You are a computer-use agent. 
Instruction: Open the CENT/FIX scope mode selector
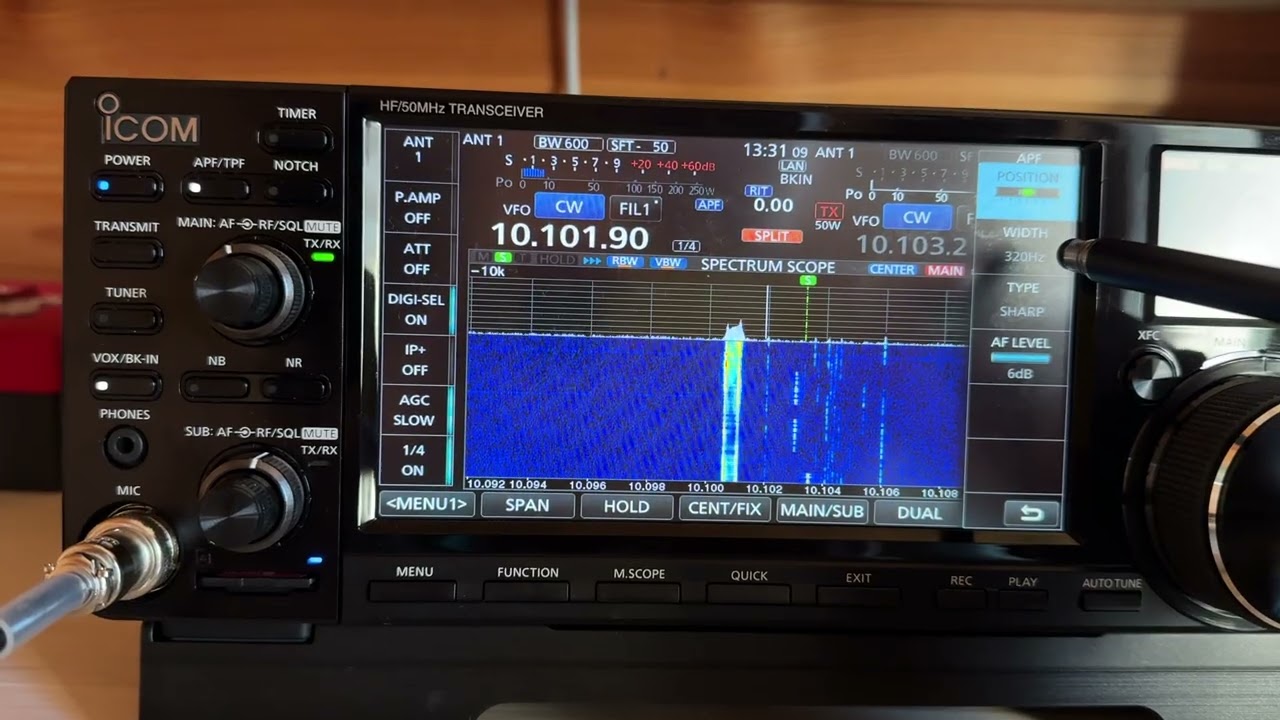tap(724, 509)
